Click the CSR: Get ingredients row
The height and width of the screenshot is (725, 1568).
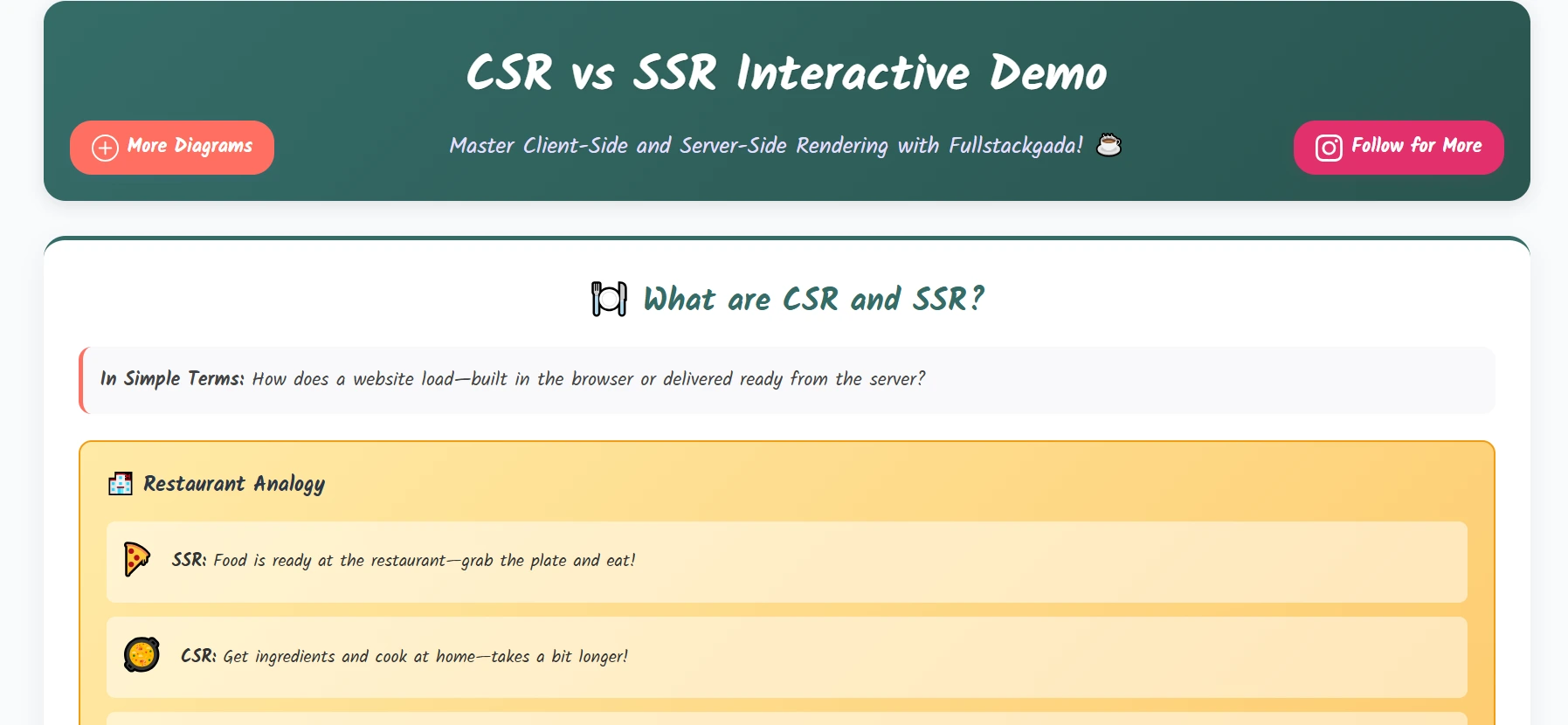(x=786, y=658)
